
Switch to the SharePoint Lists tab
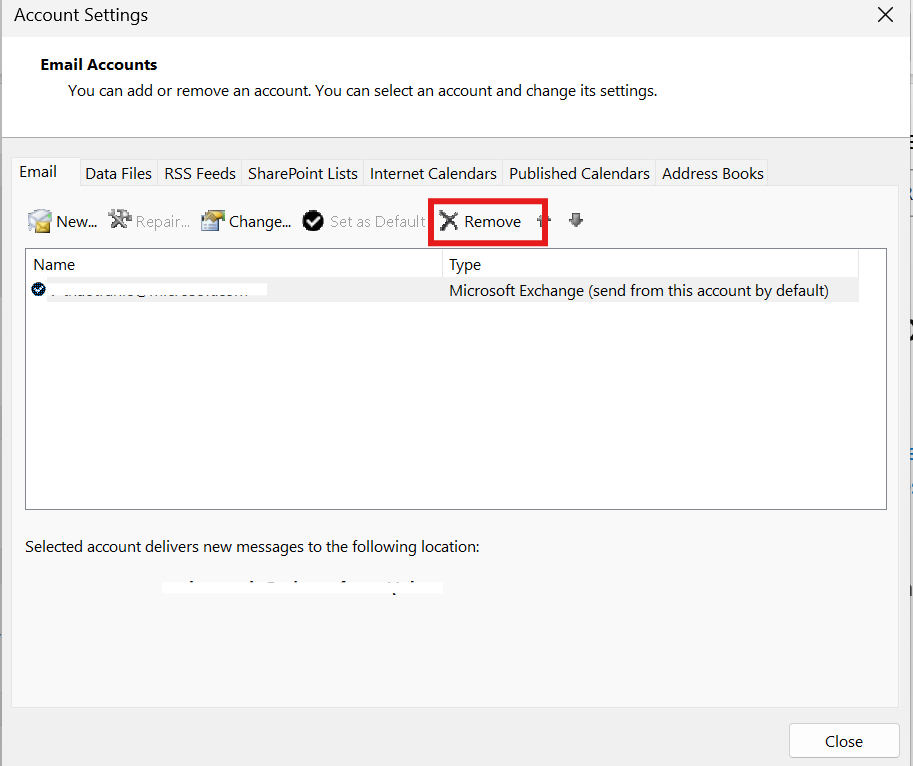click(303, 173)
